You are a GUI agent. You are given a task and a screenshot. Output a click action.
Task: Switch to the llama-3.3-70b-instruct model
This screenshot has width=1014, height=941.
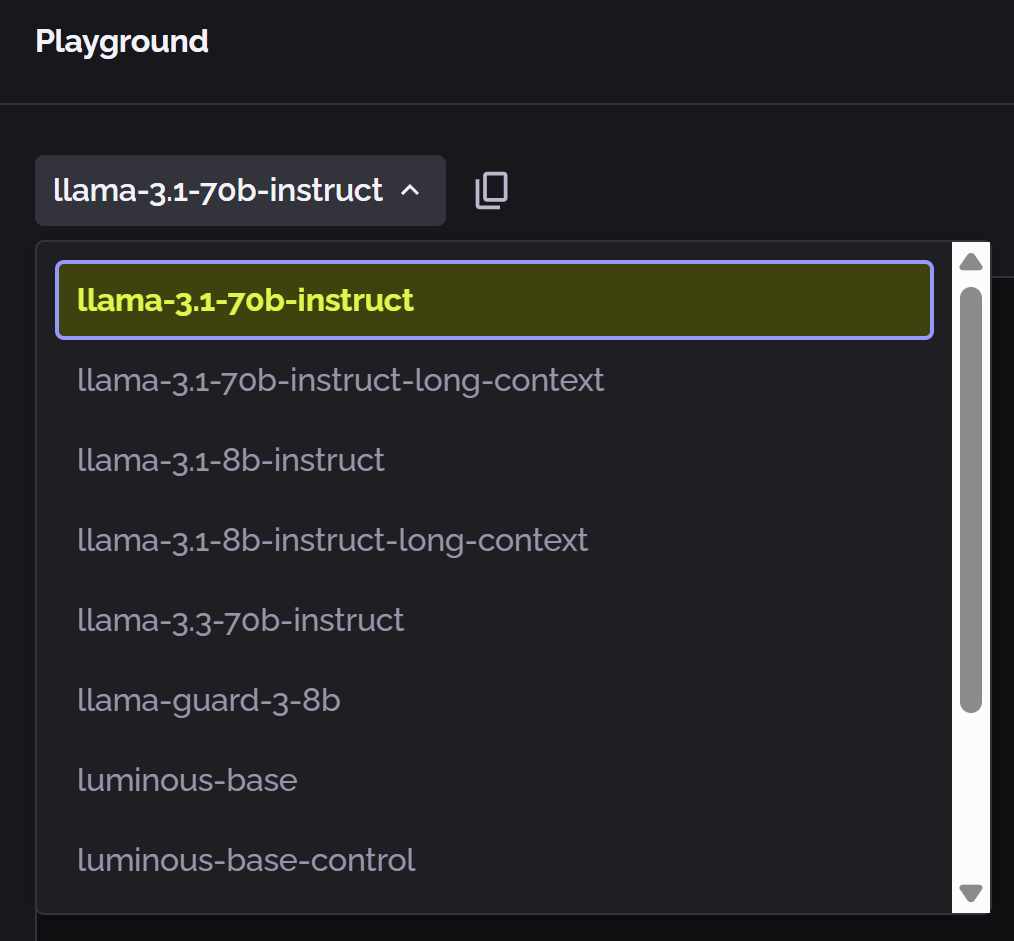click(241, 620)
